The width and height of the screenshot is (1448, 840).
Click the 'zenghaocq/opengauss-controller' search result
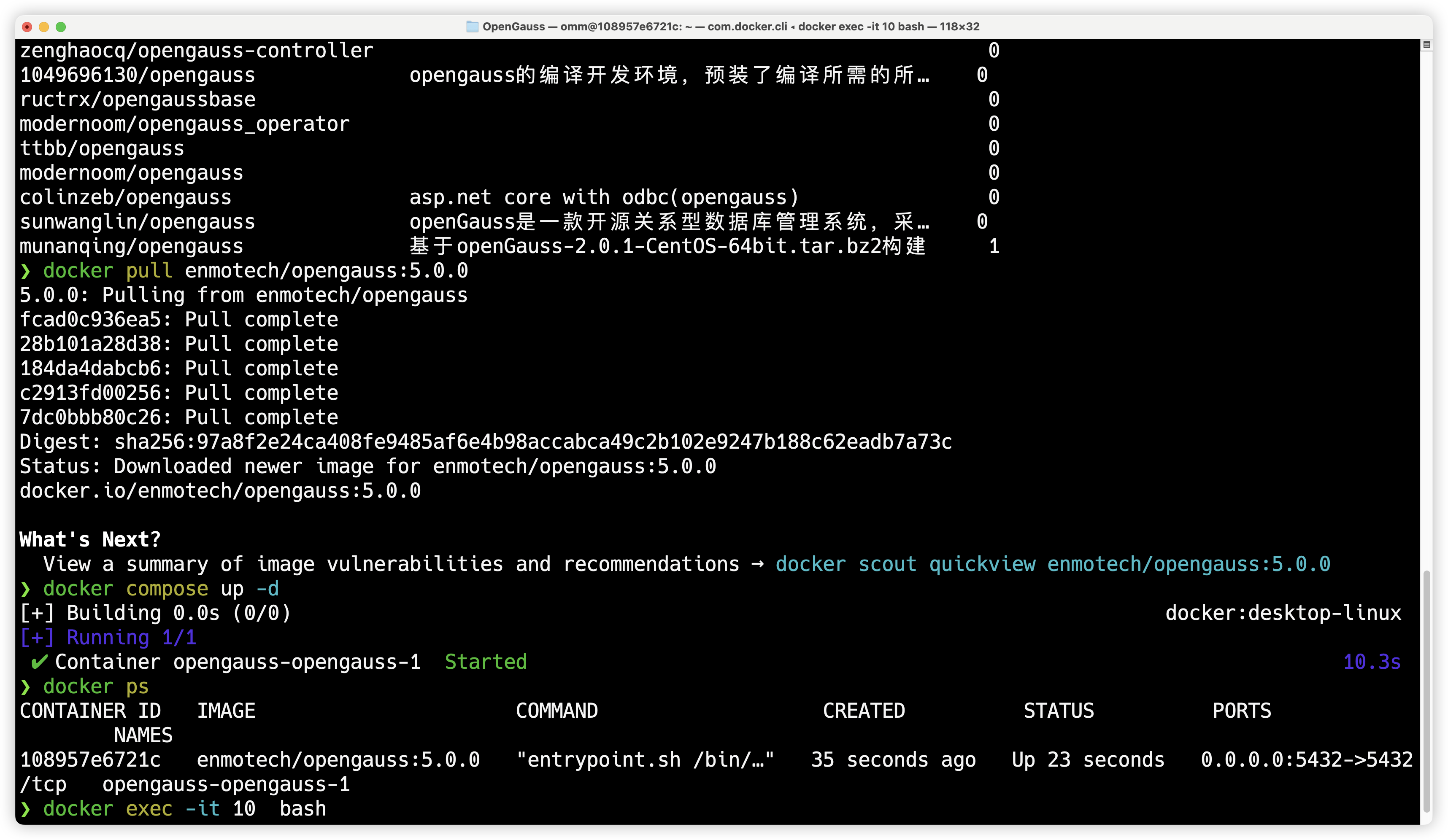197,51
